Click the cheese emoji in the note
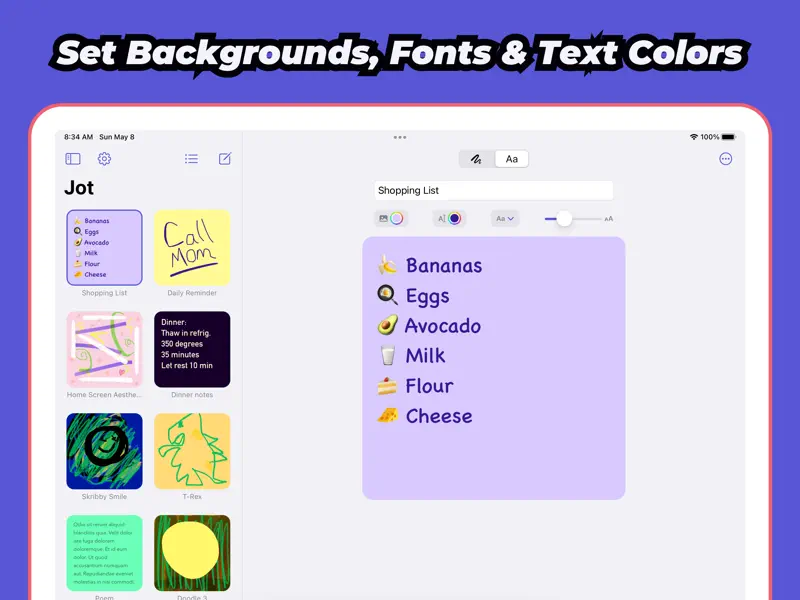This screenshot has width=800, height=600. 387,415
